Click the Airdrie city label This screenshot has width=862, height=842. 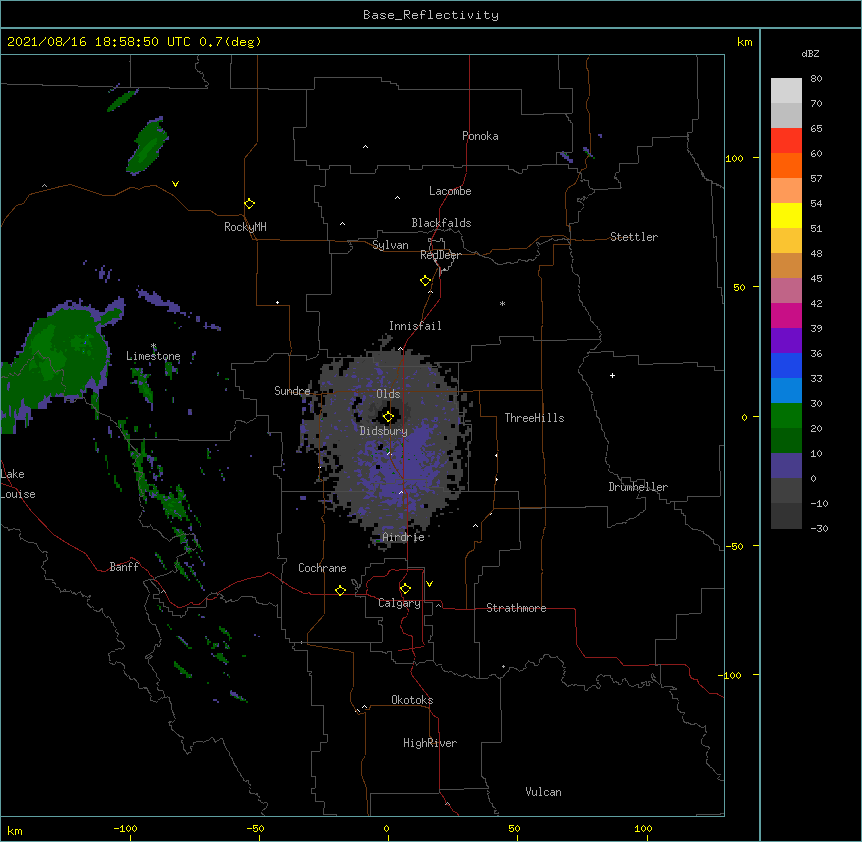coord(403,537)
